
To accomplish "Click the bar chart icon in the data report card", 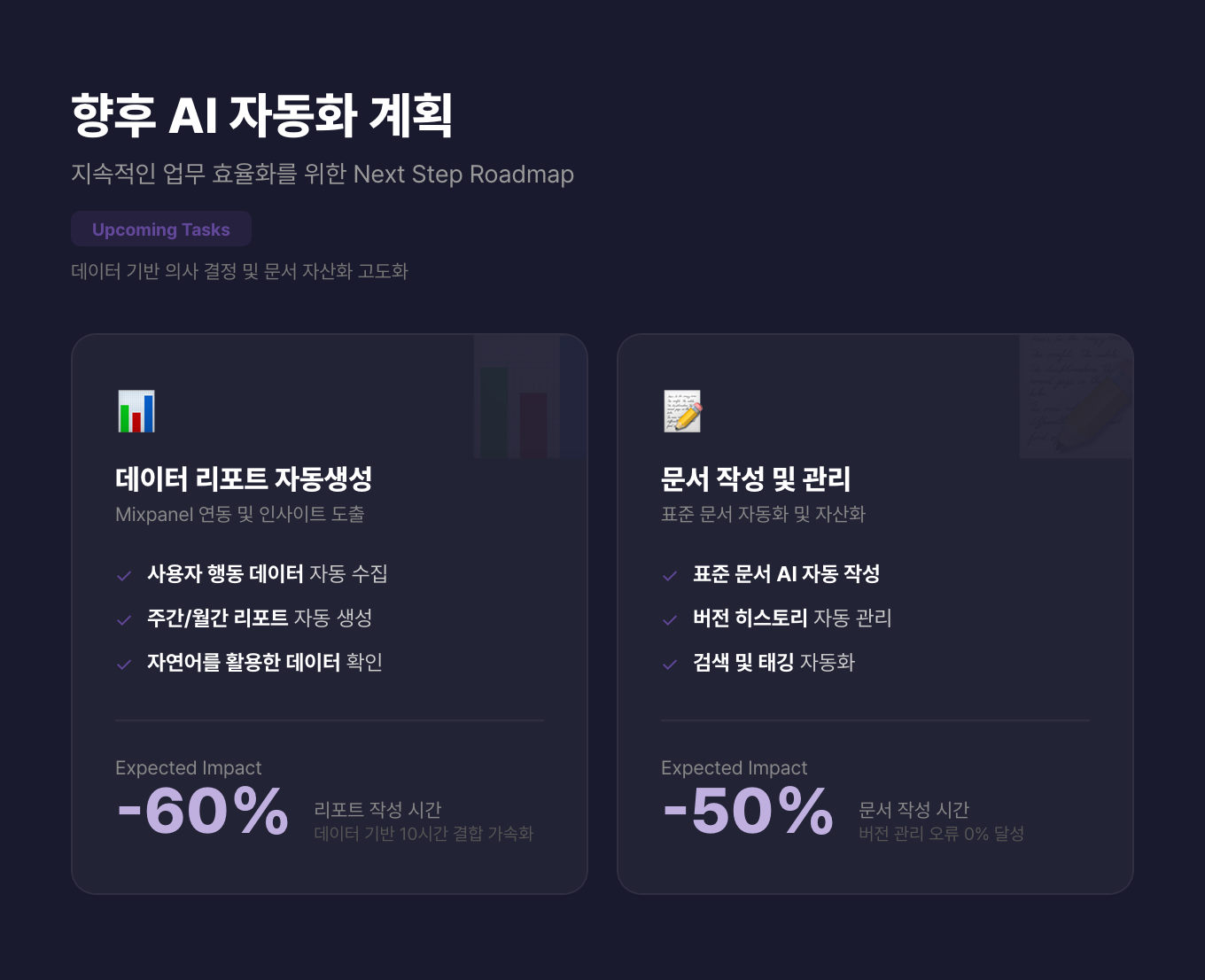I will (x=136, y=411).
